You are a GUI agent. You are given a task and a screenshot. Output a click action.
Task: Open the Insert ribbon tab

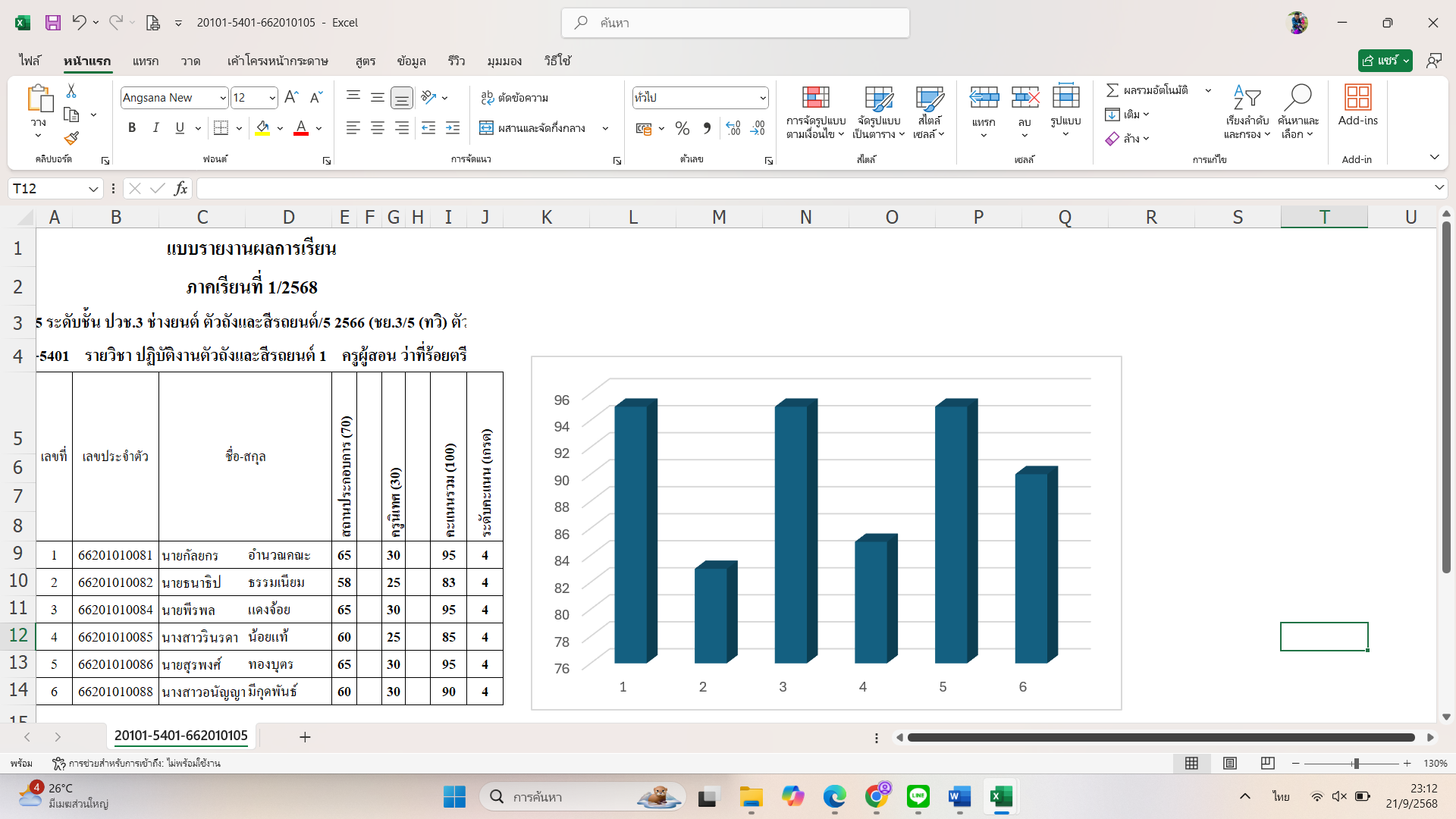[145, 61]
